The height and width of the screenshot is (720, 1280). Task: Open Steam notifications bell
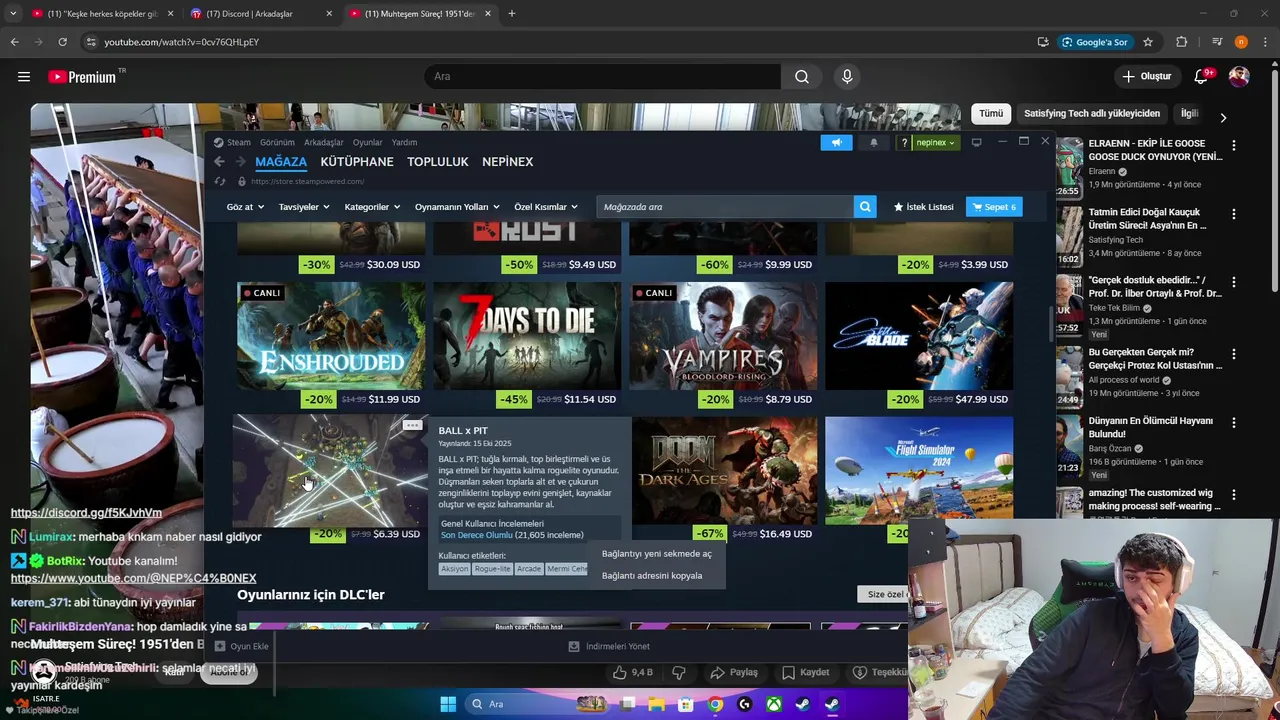873,142
